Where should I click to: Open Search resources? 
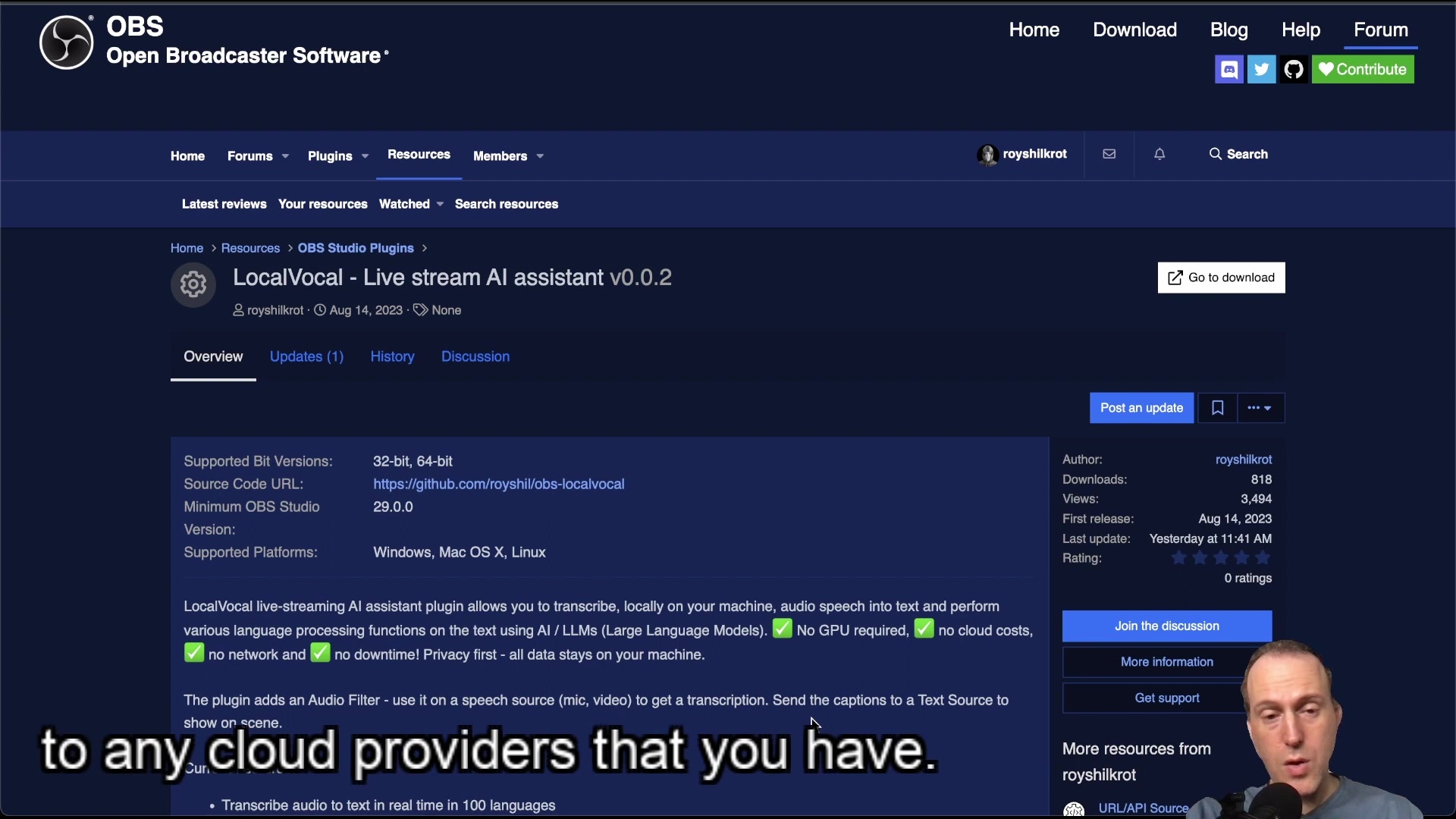(507, 204)
